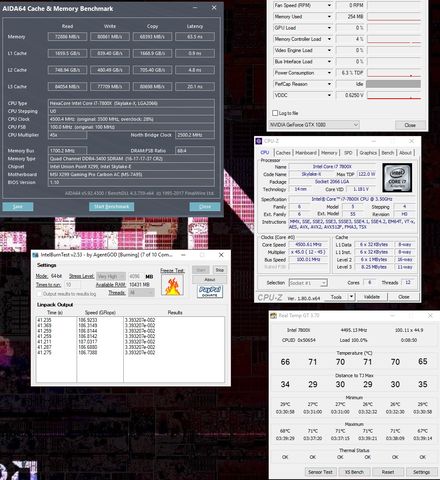
Task: Open the Fan Speed (RPM) sensor dropdown
Action: tap(329, 5)
